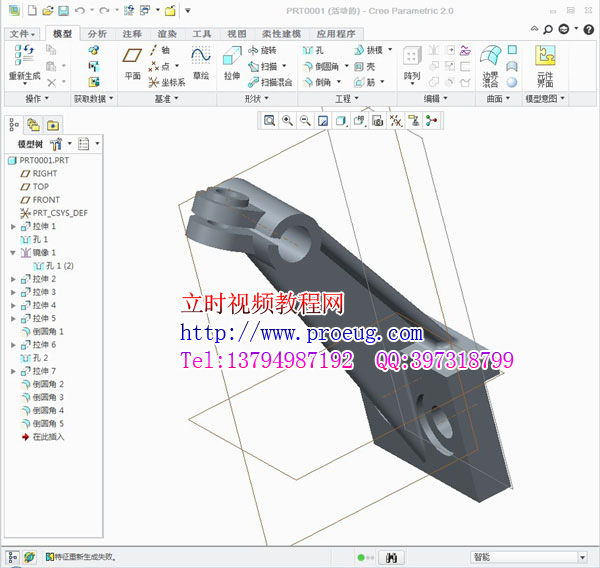The width and height of the screenshot is (600, 568).
Task: Open the Pattern (阵列) tool
Action: point(412,64)
